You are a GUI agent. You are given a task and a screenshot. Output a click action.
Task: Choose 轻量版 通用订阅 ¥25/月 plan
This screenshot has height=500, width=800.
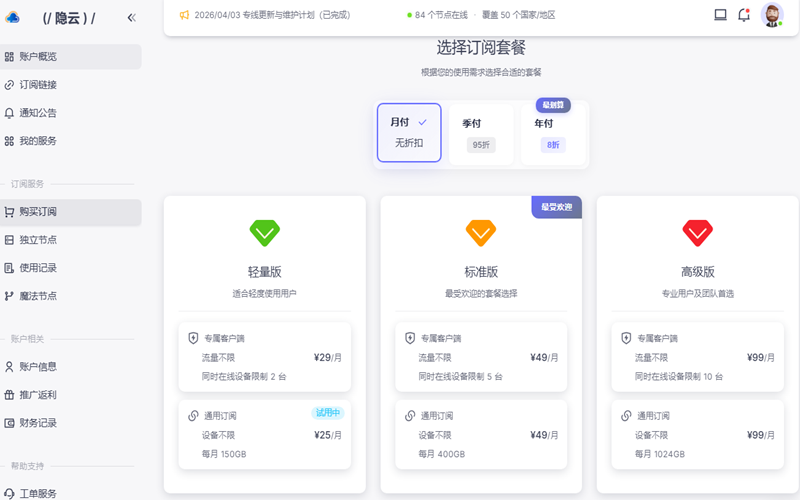coord(265,434)
